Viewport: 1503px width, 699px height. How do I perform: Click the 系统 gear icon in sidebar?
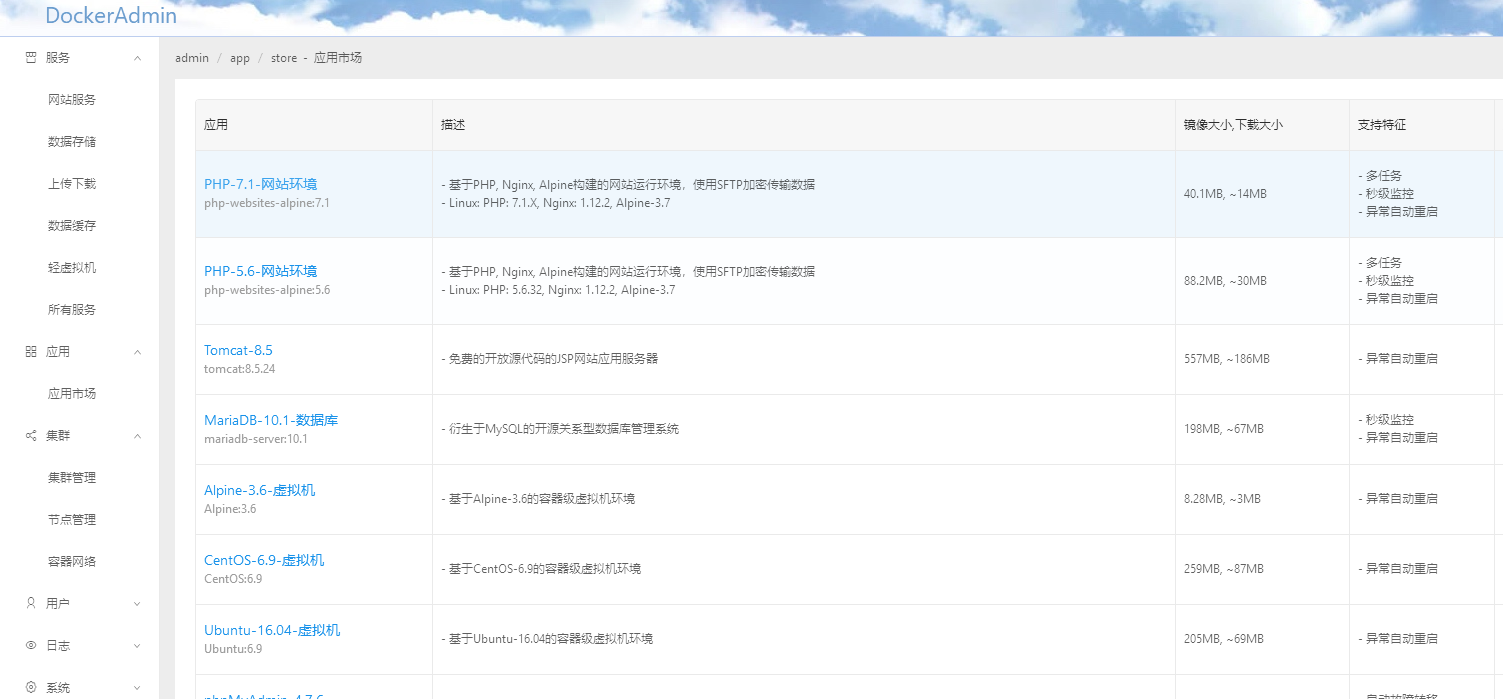(30, 688)
